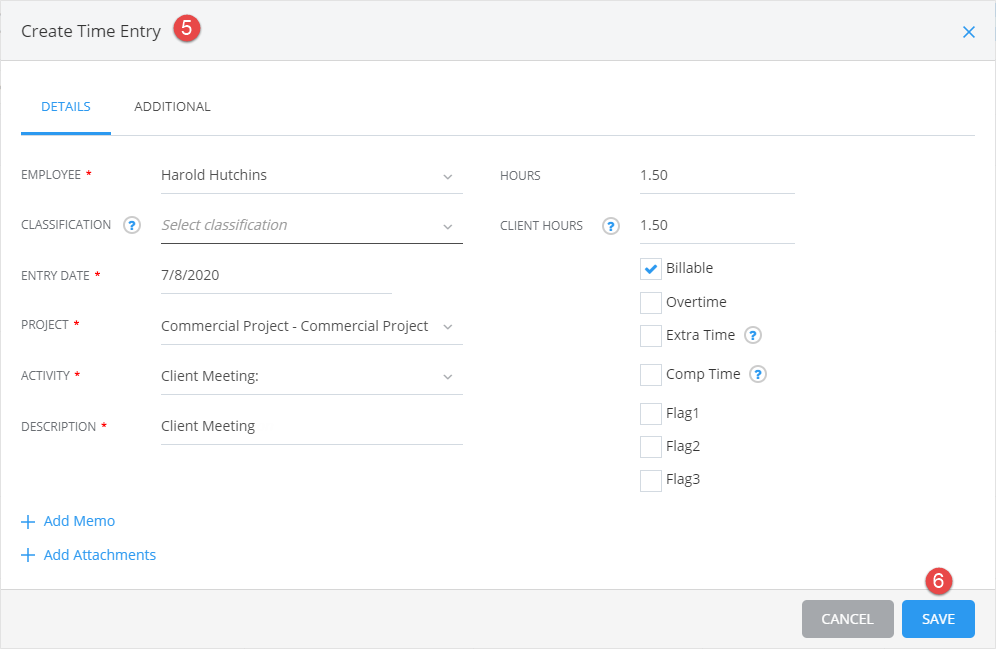Uncheck the Billable checkbox
The height and width of the screenshot is (649, 996).
coord(650,268)
